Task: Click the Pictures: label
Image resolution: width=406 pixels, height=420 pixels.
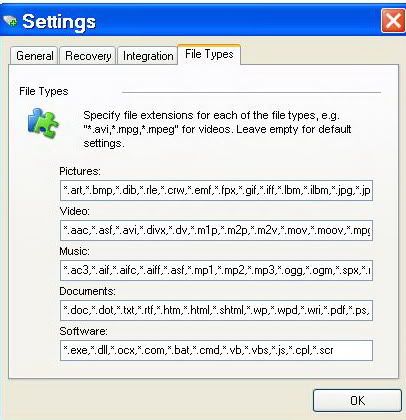Action: point(80,171)
